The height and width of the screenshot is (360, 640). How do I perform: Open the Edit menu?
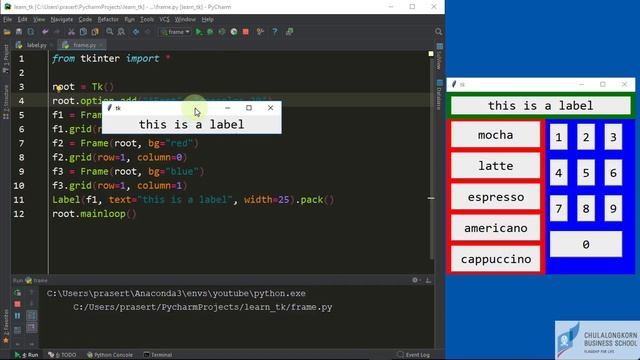22,19
